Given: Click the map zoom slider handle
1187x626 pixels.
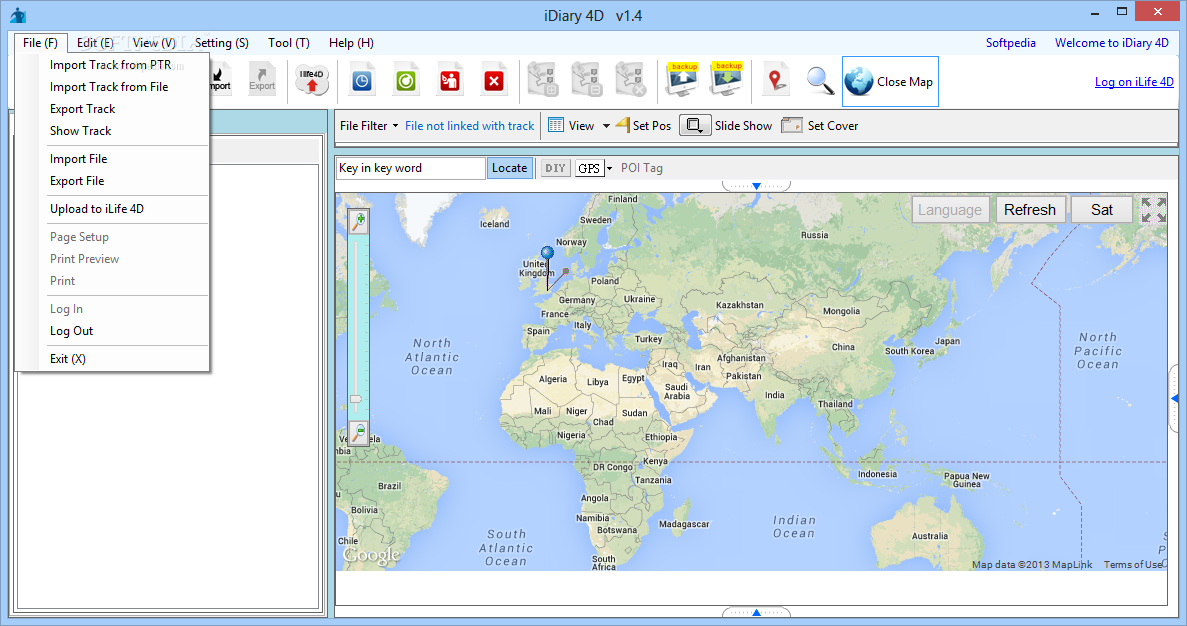Looking at the screenshot, I should [x=356, y=399].
